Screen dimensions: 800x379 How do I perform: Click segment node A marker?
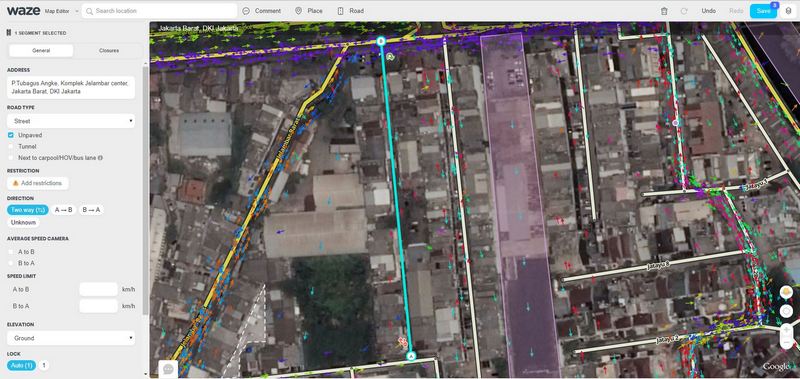pyautogui.click(x=411, y=356)
